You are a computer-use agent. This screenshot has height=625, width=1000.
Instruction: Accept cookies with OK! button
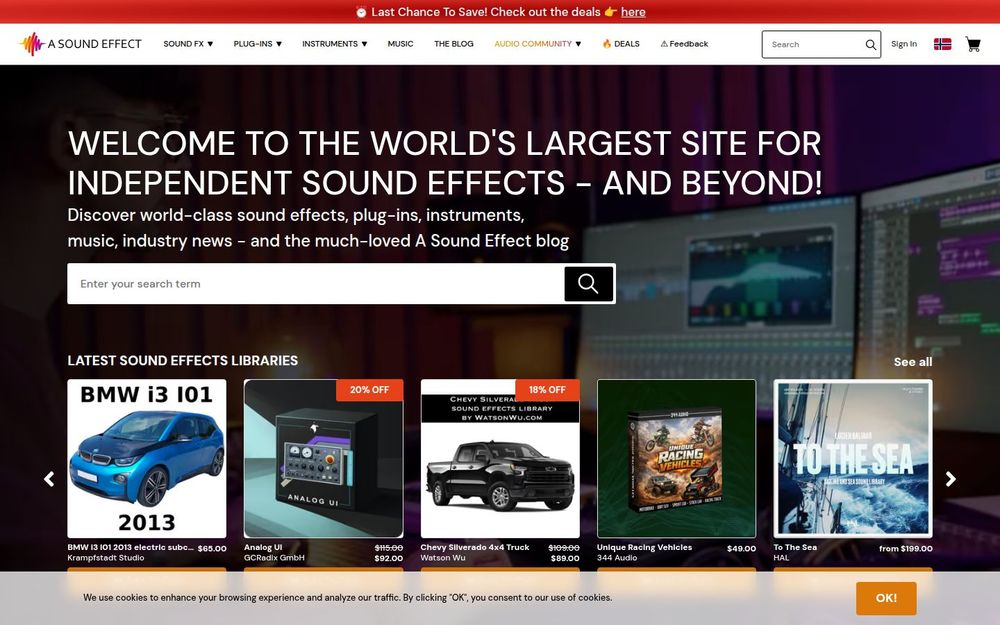(x=886, y=598)
